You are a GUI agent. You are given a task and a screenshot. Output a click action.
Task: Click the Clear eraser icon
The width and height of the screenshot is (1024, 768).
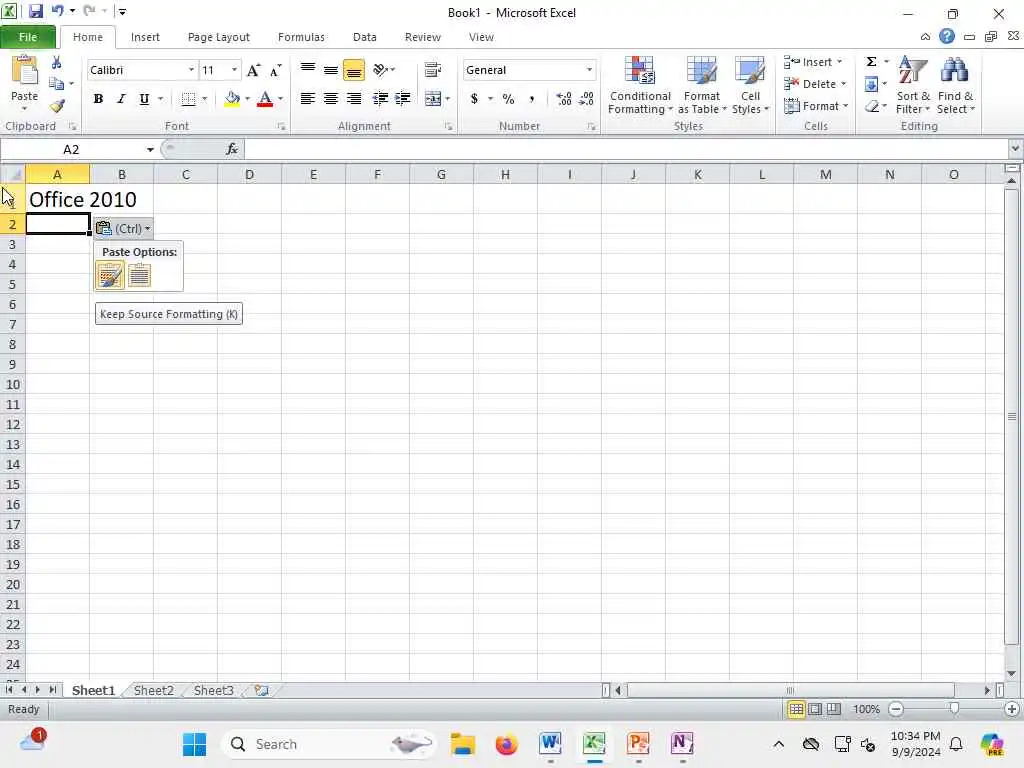coord(871,106)
